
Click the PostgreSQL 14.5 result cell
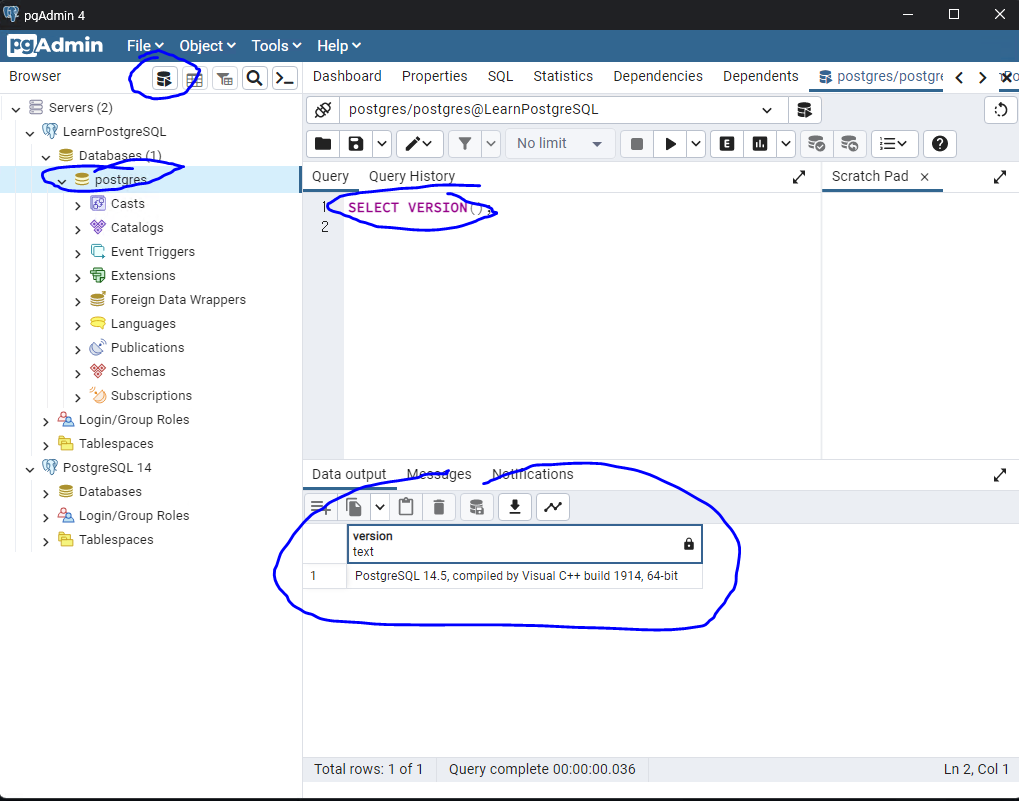pyautogui.click(x=524, y=576)
